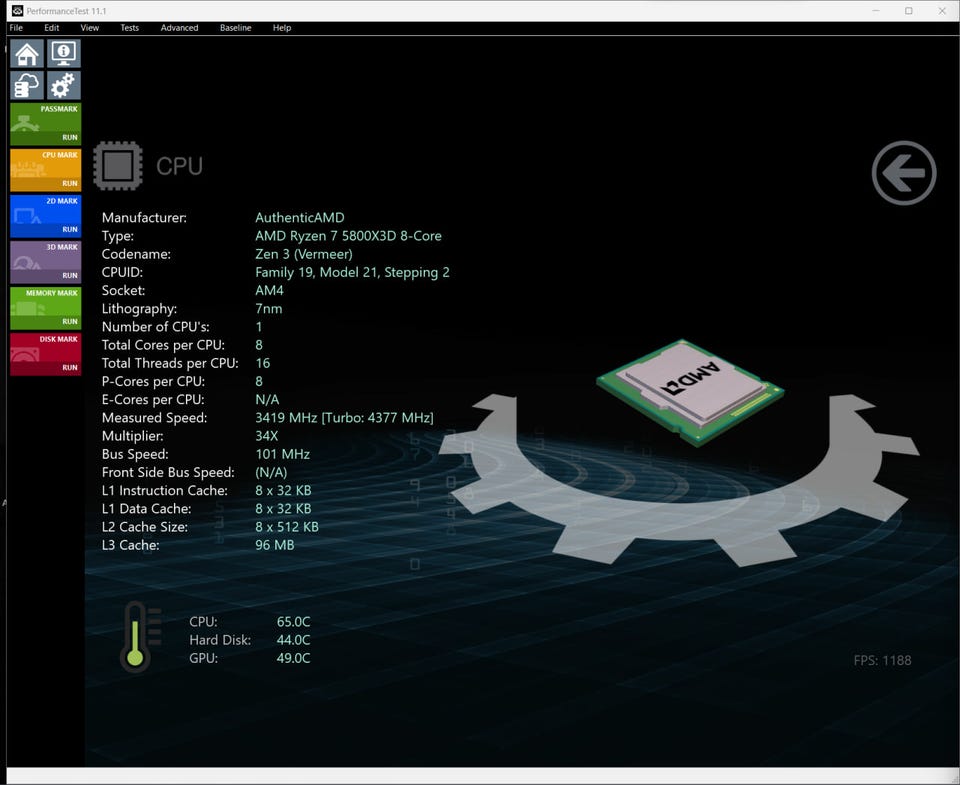Open the Edit menu
This screenshot has height=785, width=960.
point(51,28)
